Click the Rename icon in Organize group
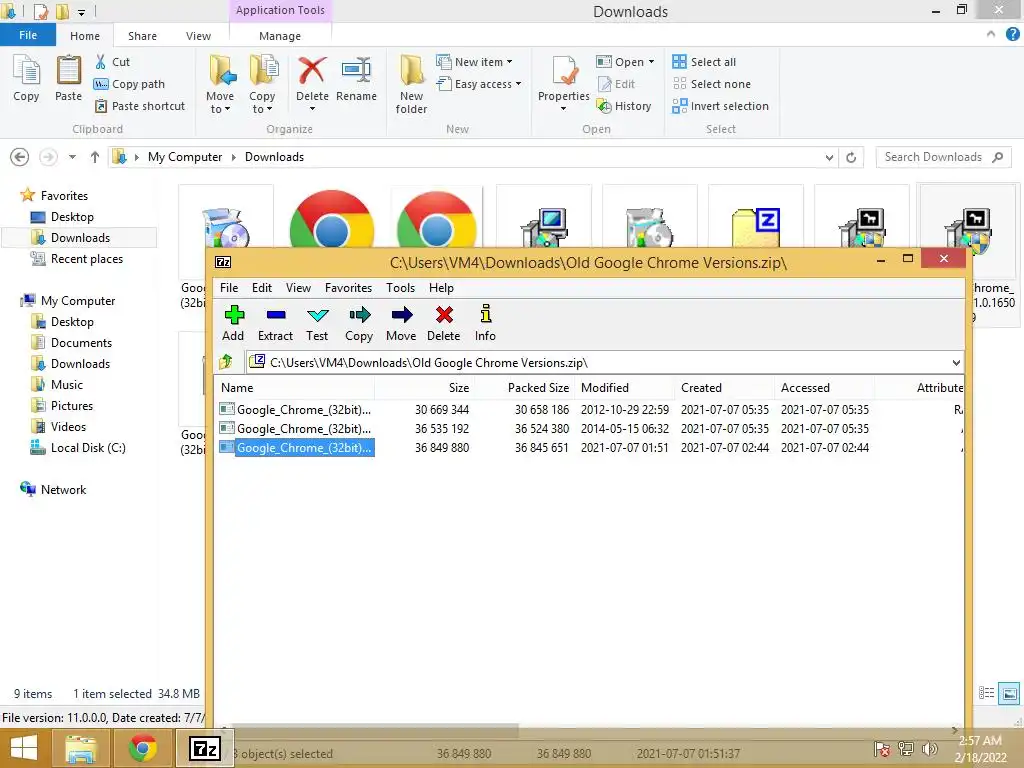Screen dimensions: 1024x768 [357, 79]
